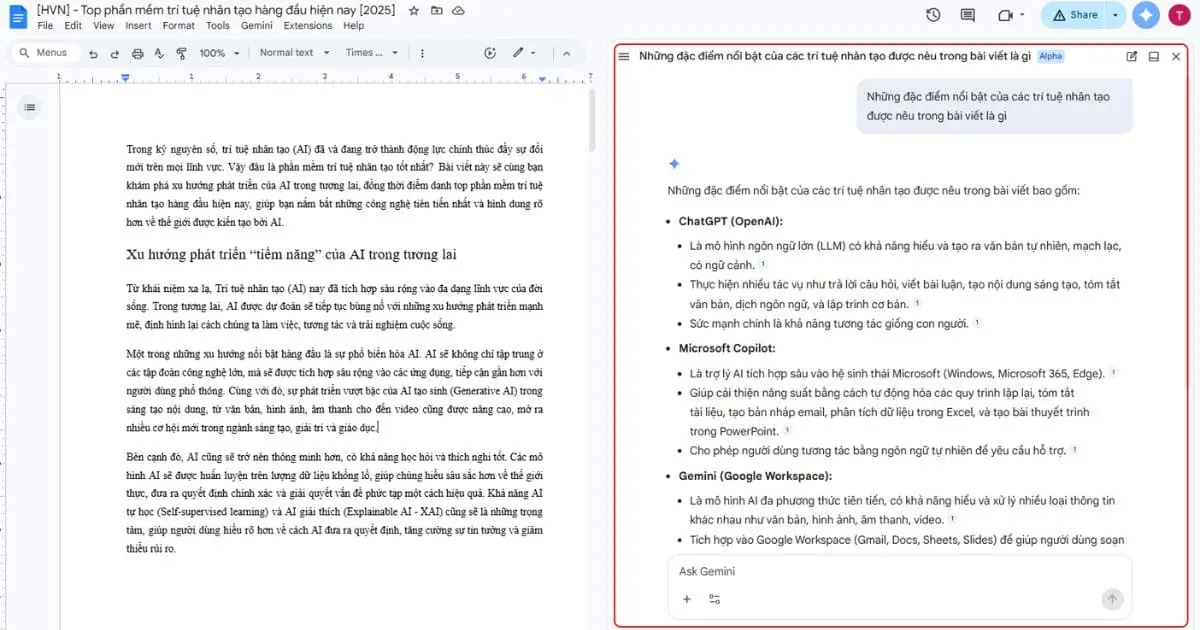Open citation after 'âm thanh, video'
Viewport: 1200px width, 630px height.
(x=952, y=519)
